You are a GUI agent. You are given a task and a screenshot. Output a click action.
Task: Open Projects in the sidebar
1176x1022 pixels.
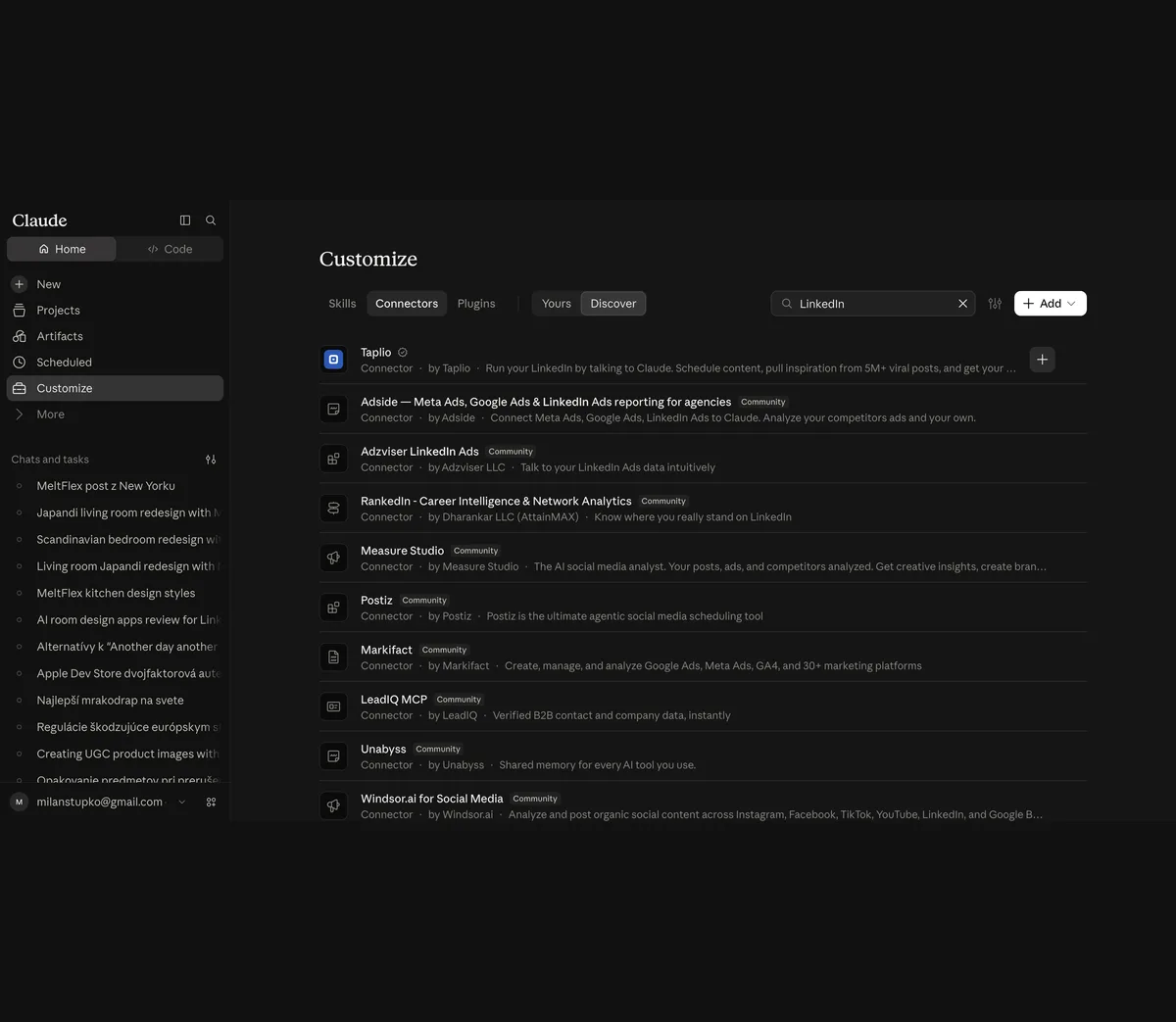click(115, 311)
